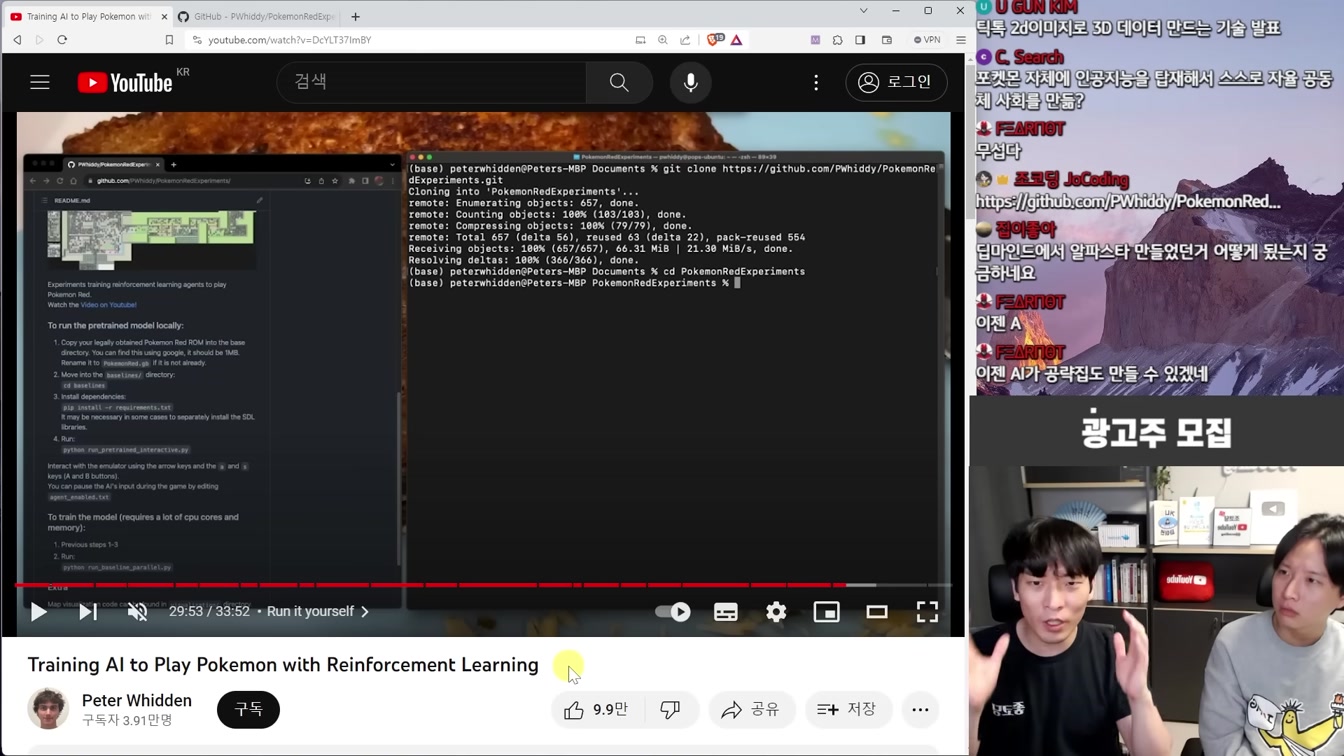
Task: Open the YouTube settings three-dot menu
Action: (x=816, y=82)
